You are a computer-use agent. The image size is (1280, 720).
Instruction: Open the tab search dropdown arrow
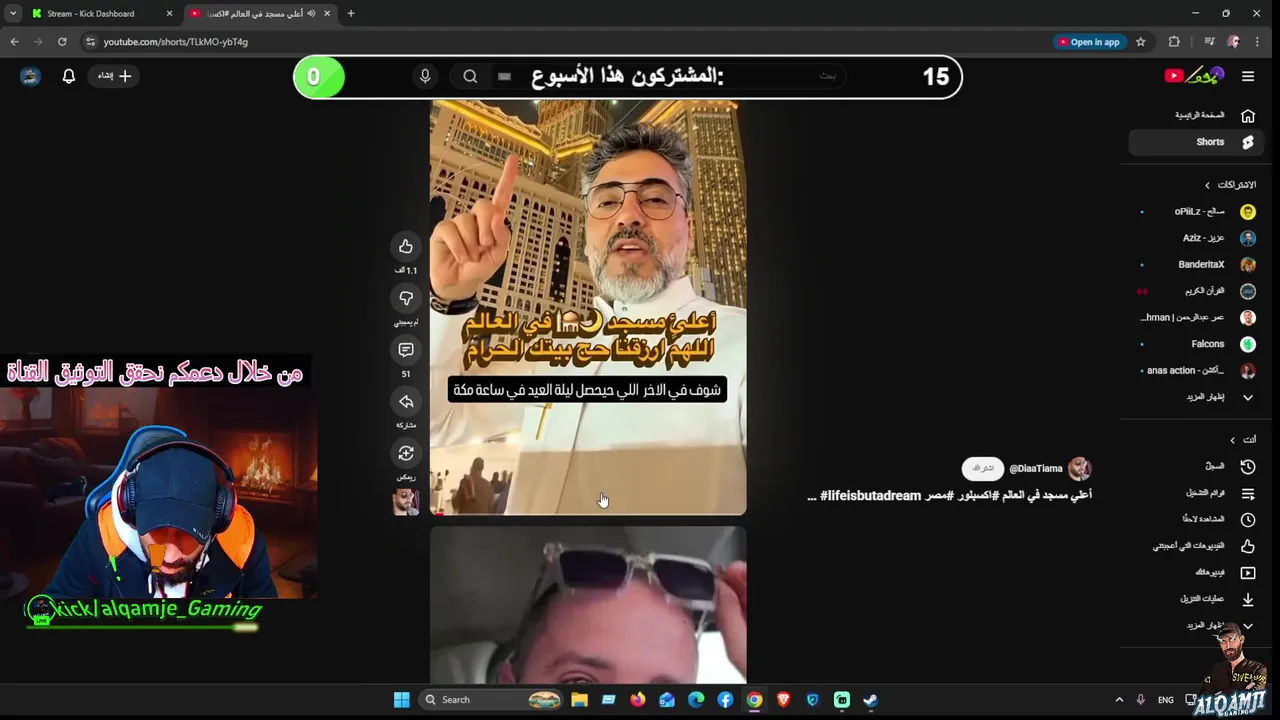(x=12, y=13)
